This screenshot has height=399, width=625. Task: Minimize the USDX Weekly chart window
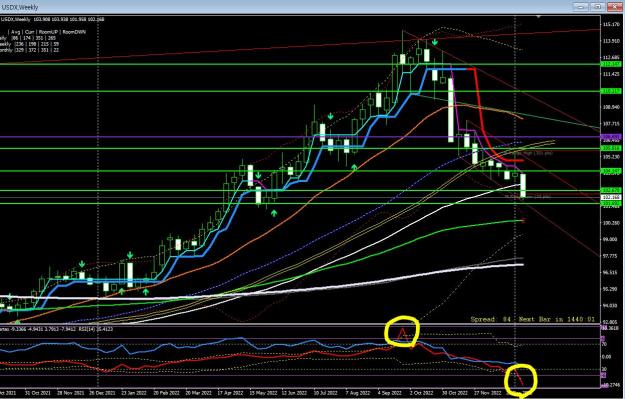[x=580, y=6]
